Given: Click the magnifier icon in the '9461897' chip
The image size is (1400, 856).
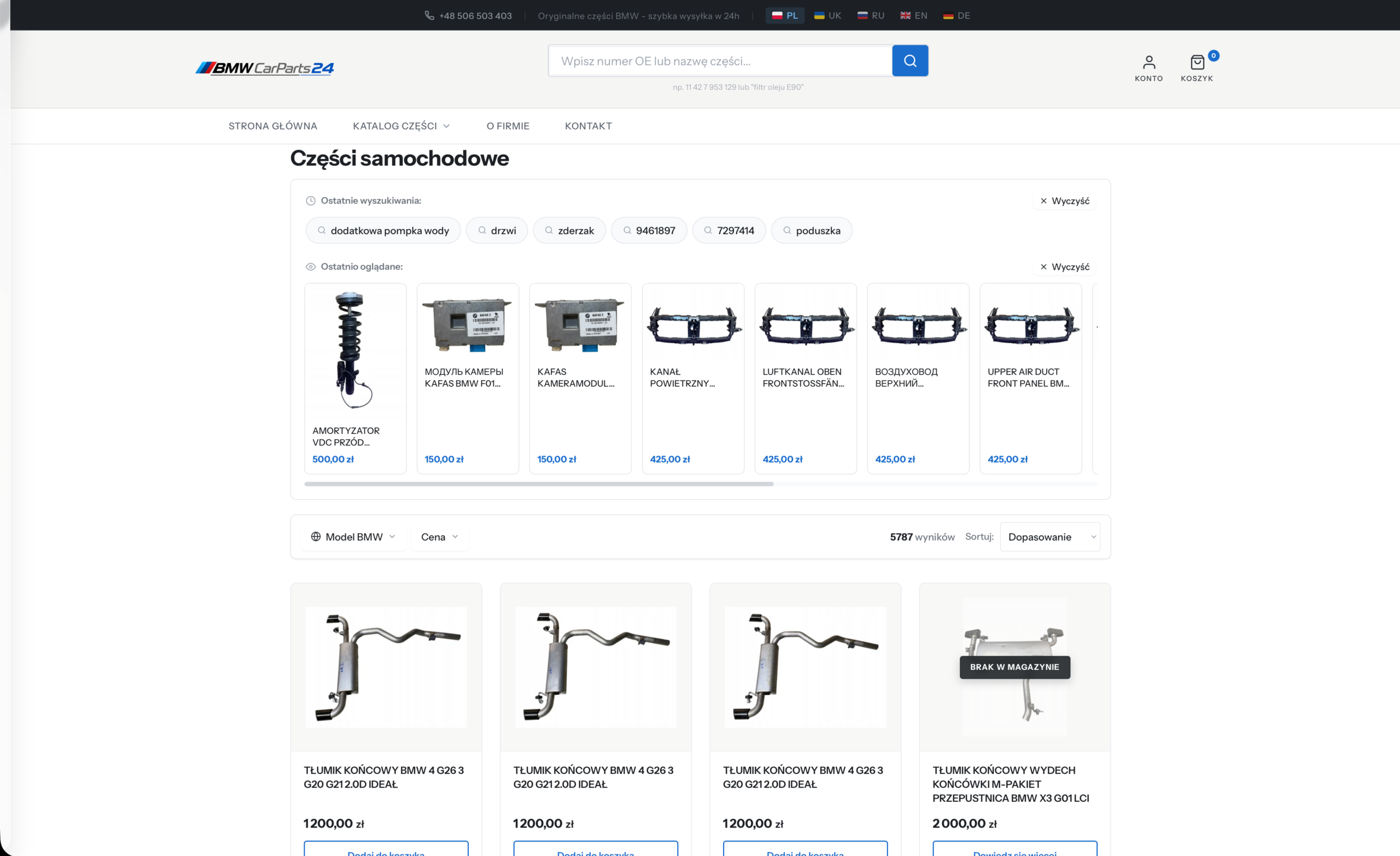Looking at the screenshot, I should [627, 230].
